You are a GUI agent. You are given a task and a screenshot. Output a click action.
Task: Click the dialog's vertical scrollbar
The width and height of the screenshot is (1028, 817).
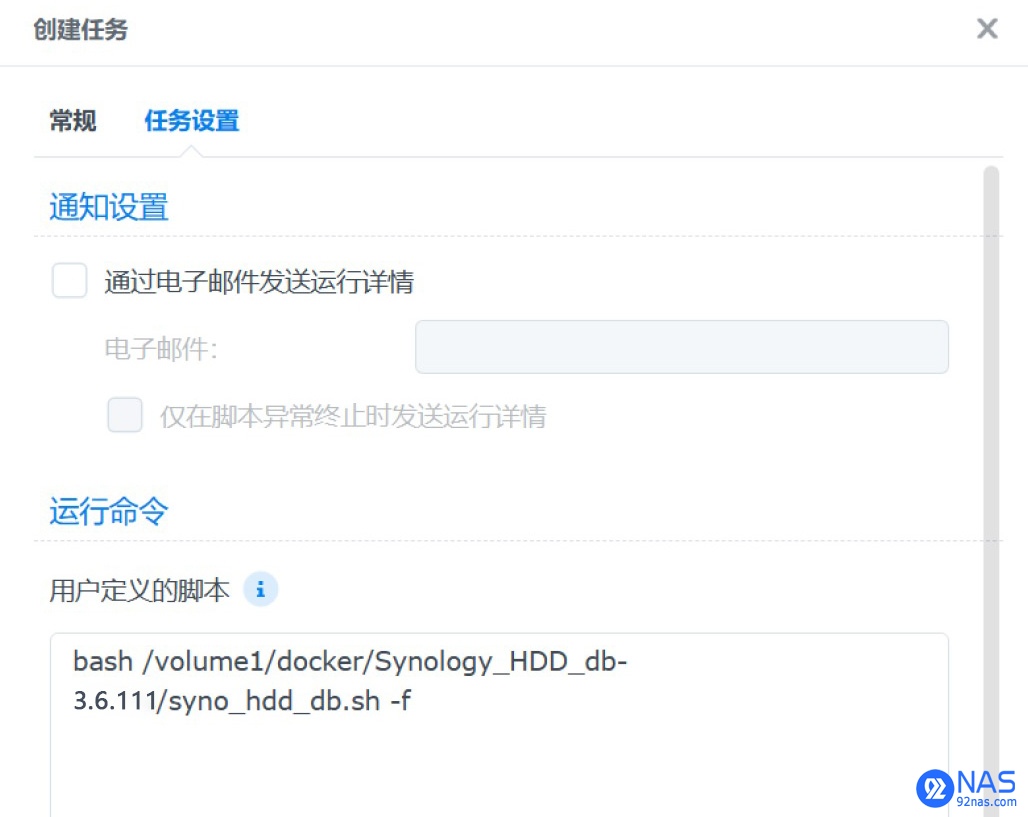(x=991, y=491)
